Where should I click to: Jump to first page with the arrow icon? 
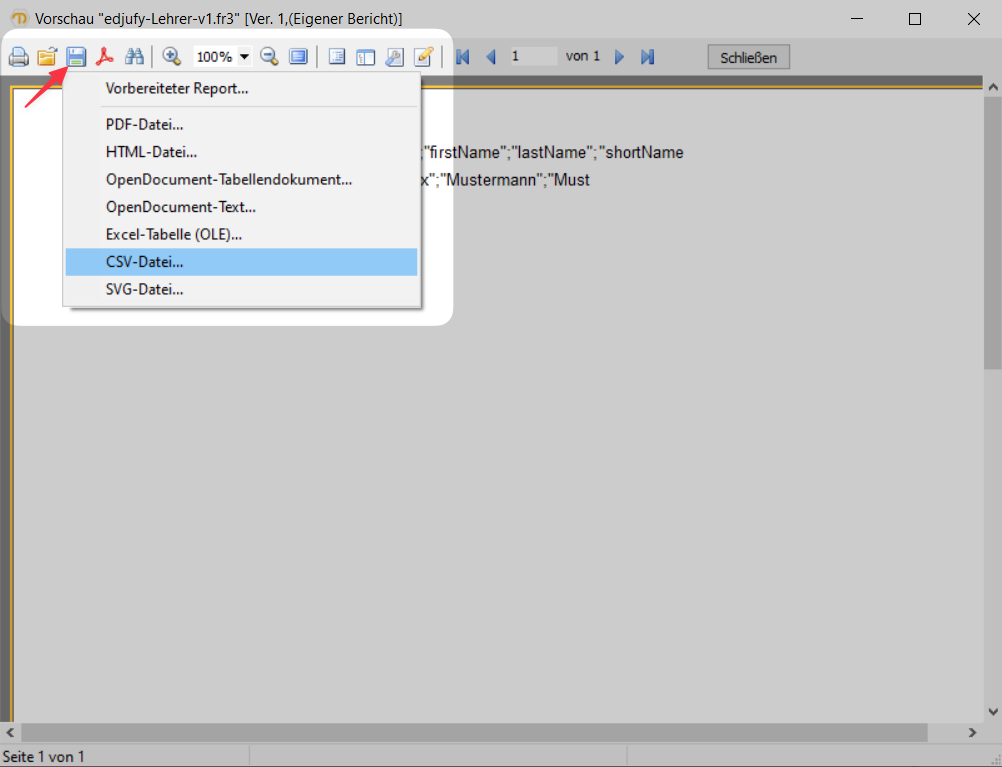461,56
